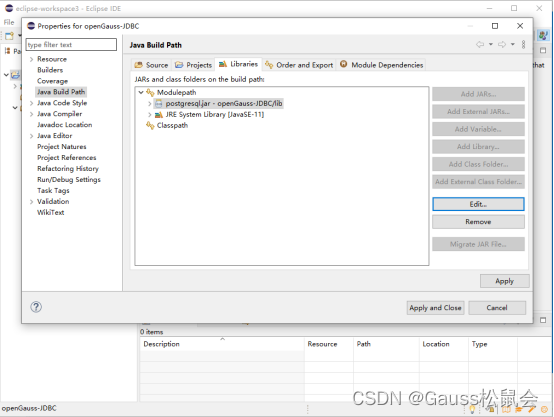Viewport: 554px width, 417px height.
Task: Select Coverage in the property list
Action: 52,81
